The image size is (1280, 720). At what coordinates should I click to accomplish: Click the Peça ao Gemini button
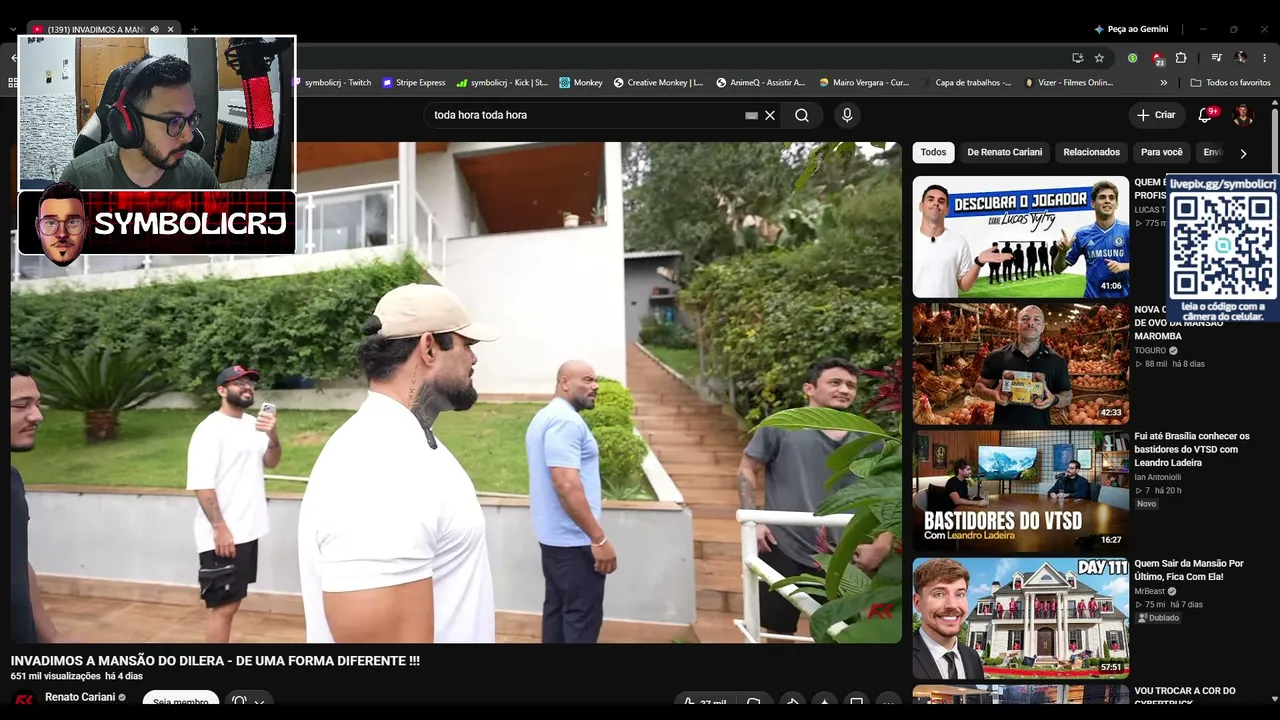tap(1131, 30)
